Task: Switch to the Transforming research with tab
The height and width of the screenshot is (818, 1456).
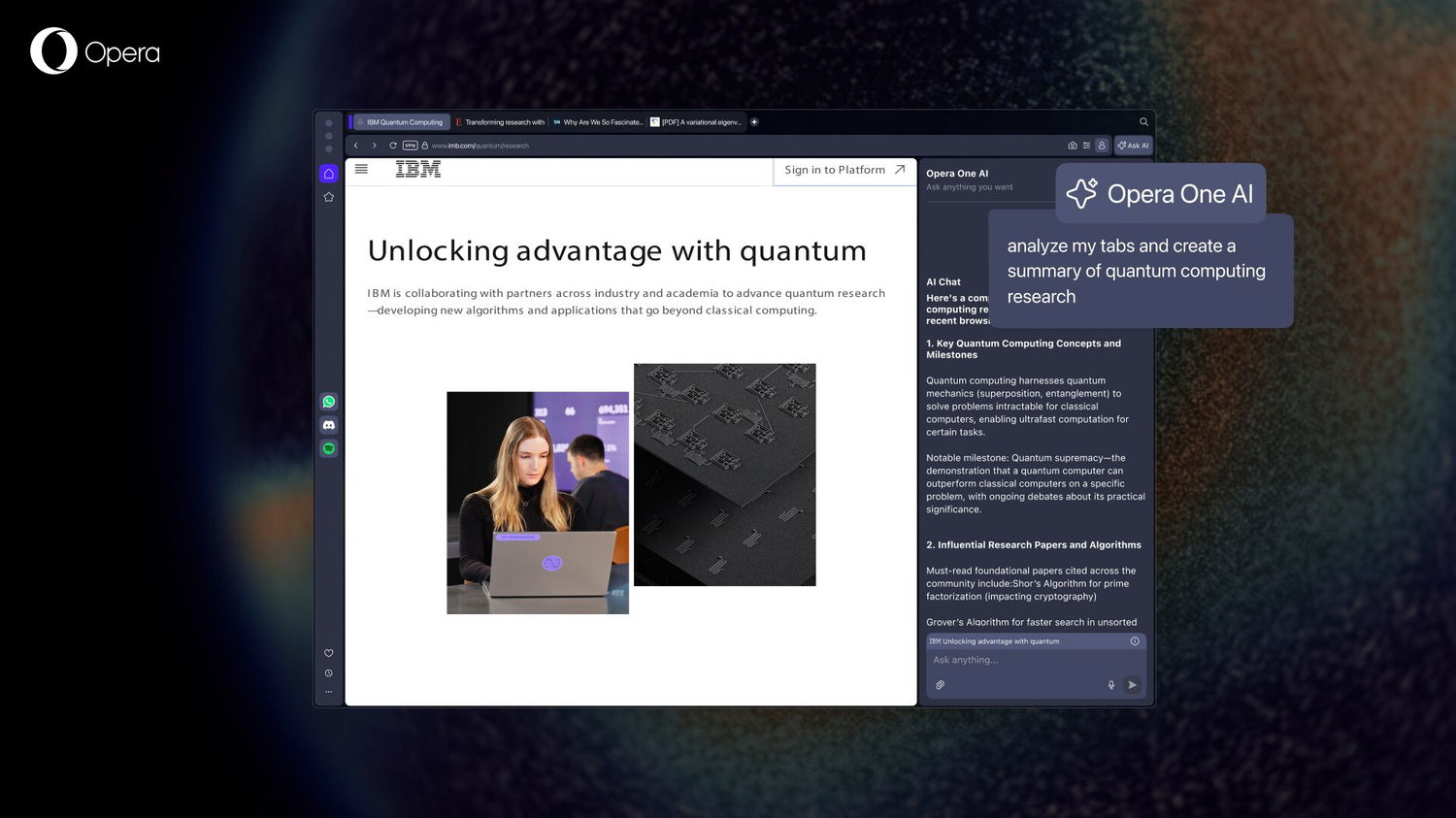Action: (500, 122)
